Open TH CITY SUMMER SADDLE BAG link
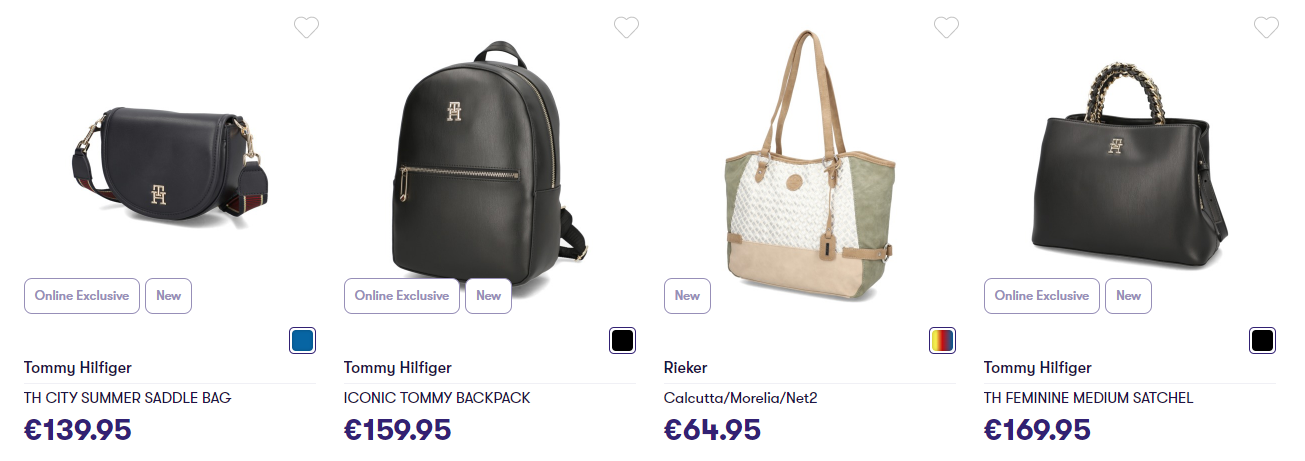The height and width of the screenshot is (461, 1305). tap(128, 398)
